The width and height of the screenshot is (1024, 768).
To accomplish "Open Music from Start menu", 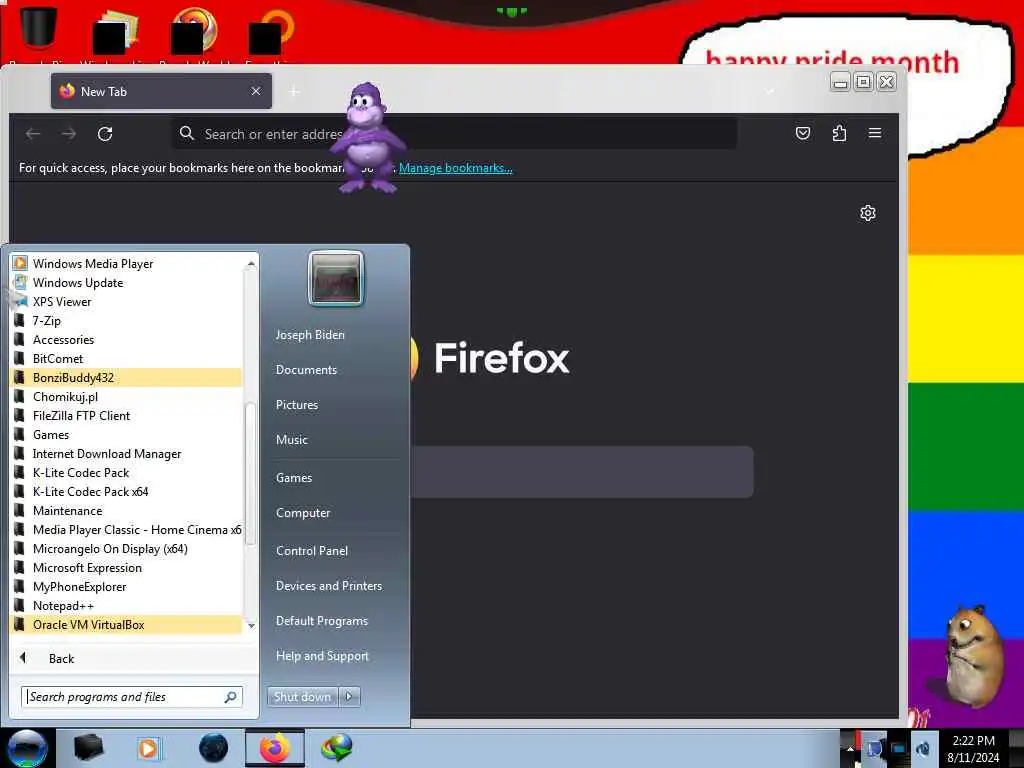I will 291,440.
